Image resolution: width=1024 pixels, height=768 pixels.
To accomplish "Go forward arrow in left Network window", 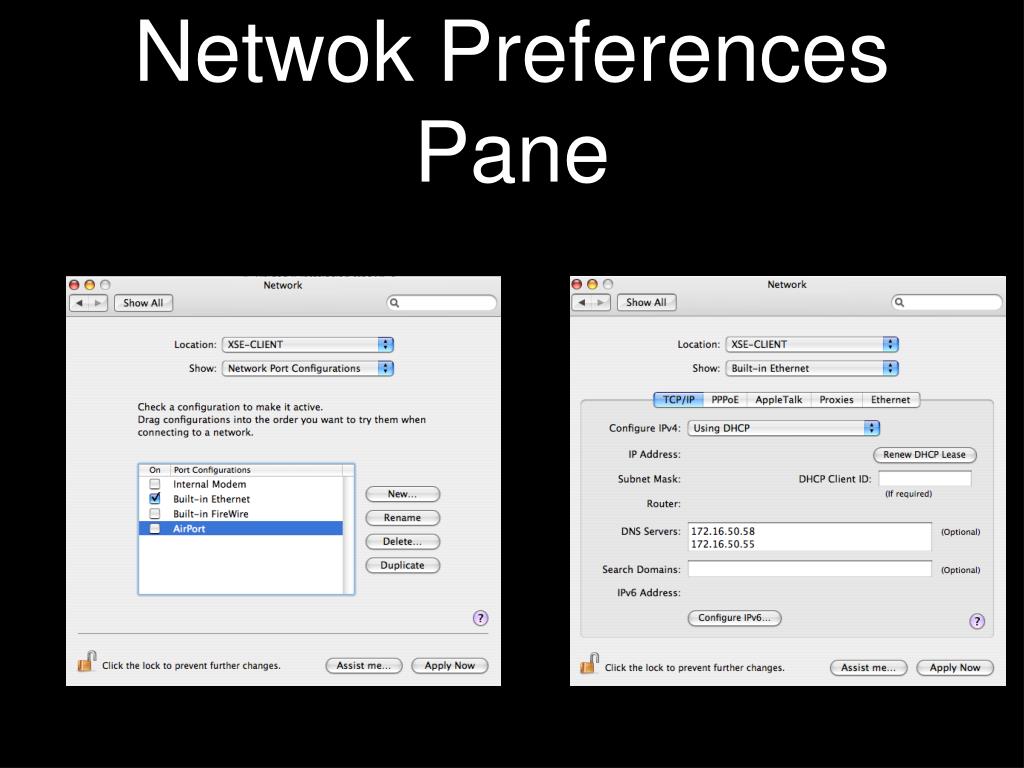I will (x=98, y=303).
